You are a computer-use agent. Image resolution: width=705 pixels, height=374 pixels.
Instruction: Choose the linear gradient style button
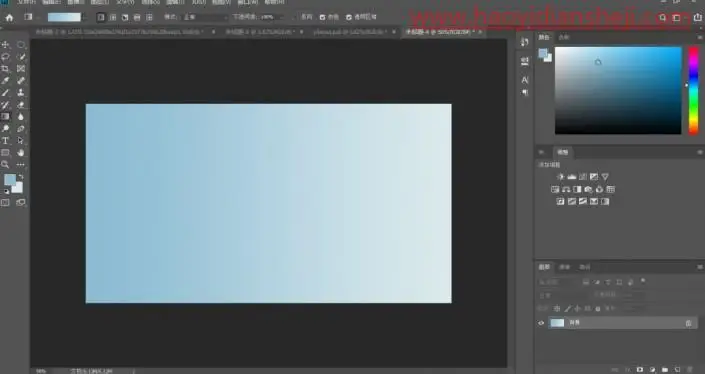(101, 17)
